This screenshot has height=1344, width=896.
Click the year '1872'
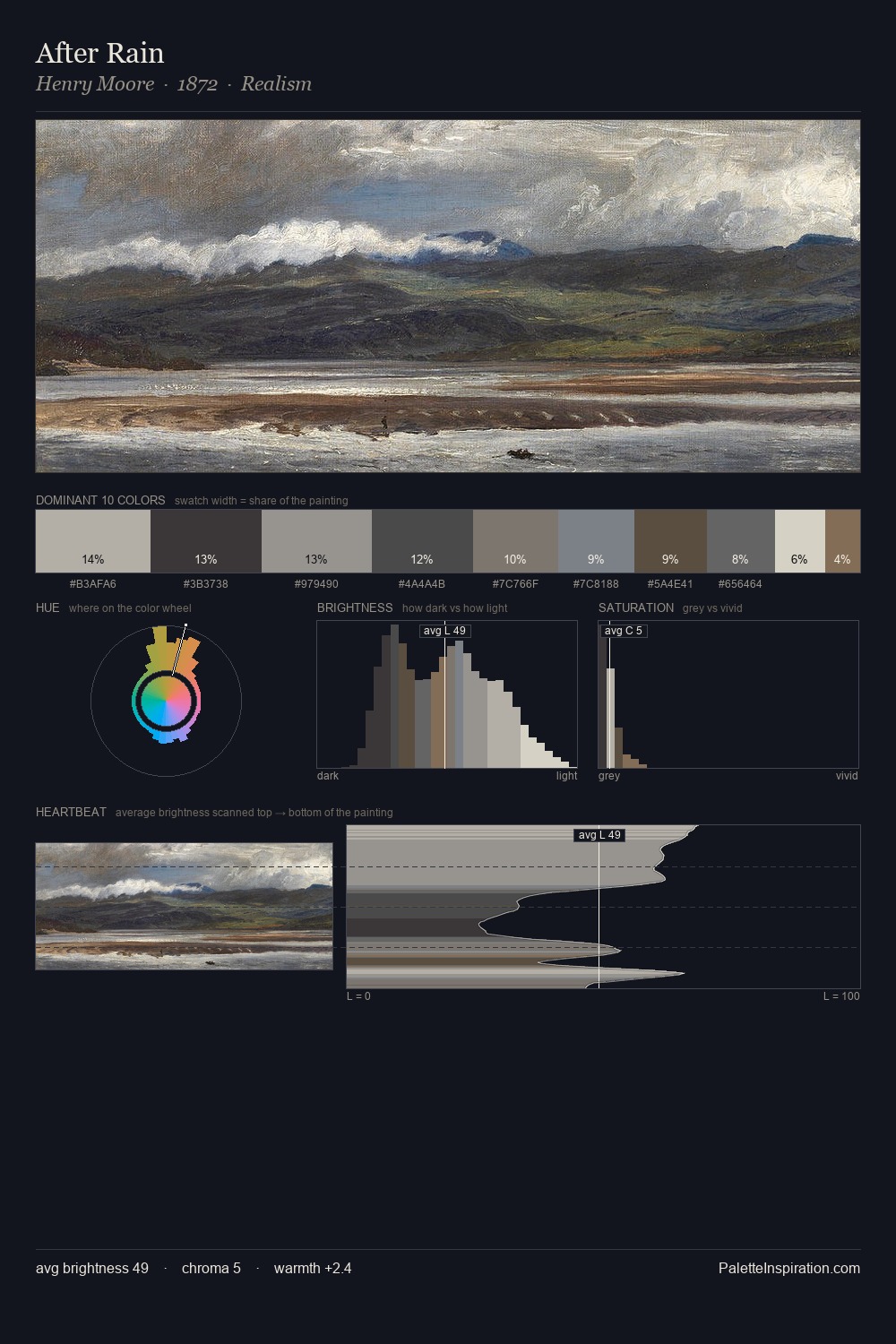pyautogui.click(x=197, y=84)
